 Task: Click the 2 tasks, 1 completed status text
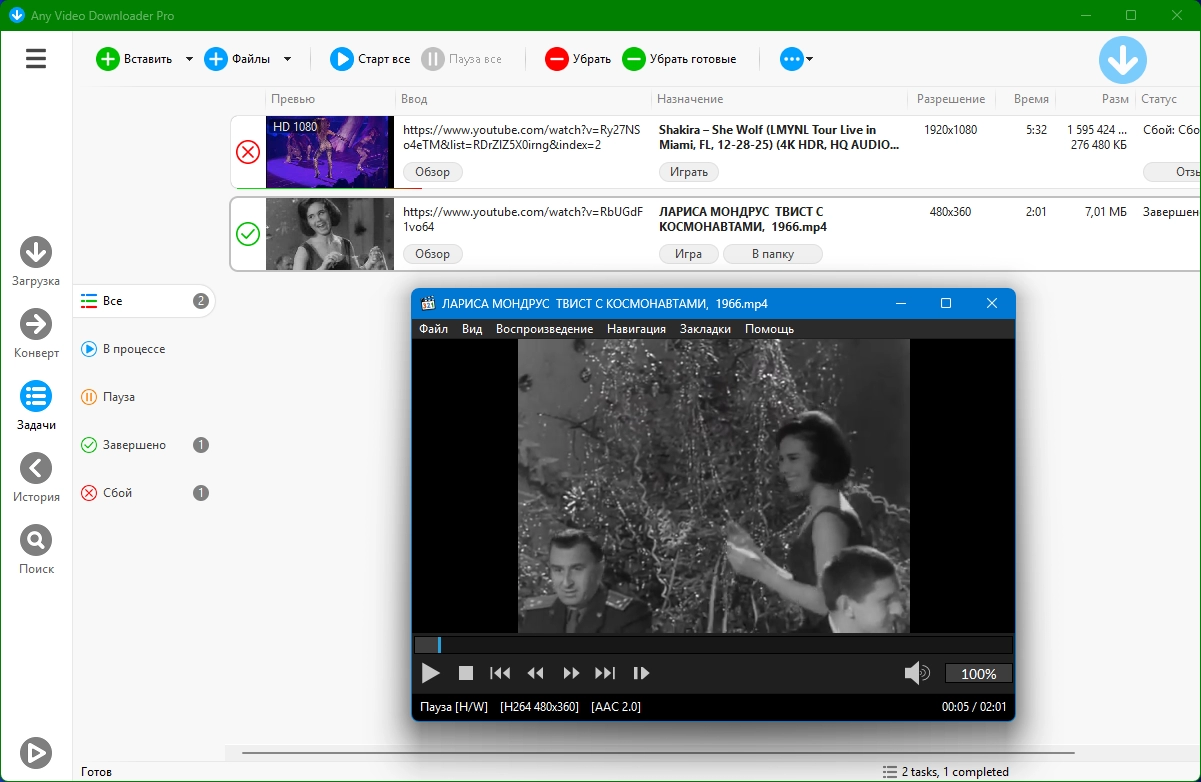click(955, 772)
